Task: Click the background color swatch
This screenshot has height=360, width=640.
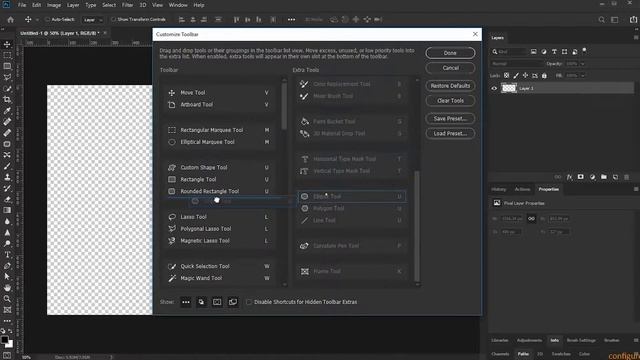Action: tap(9, 344)
